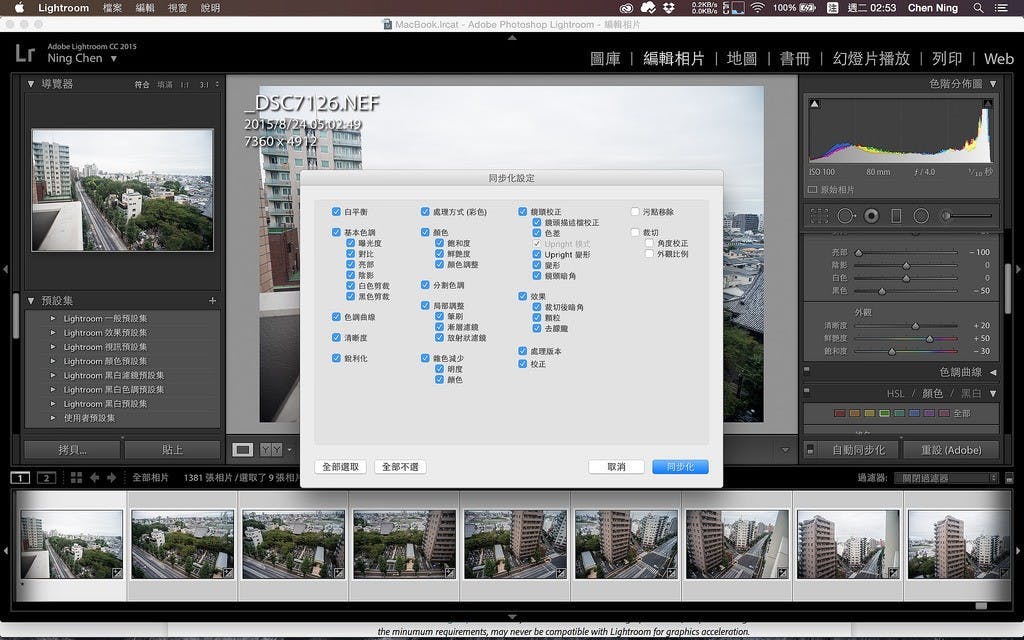Switch to the second monitor display icon

[45, 478]
